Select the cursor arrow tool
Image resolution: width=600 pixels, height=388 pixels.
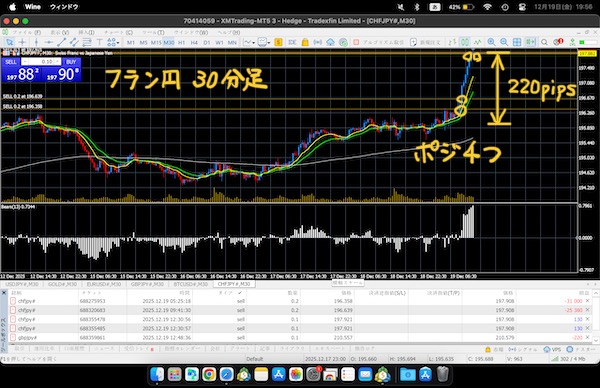coord(10,42)
